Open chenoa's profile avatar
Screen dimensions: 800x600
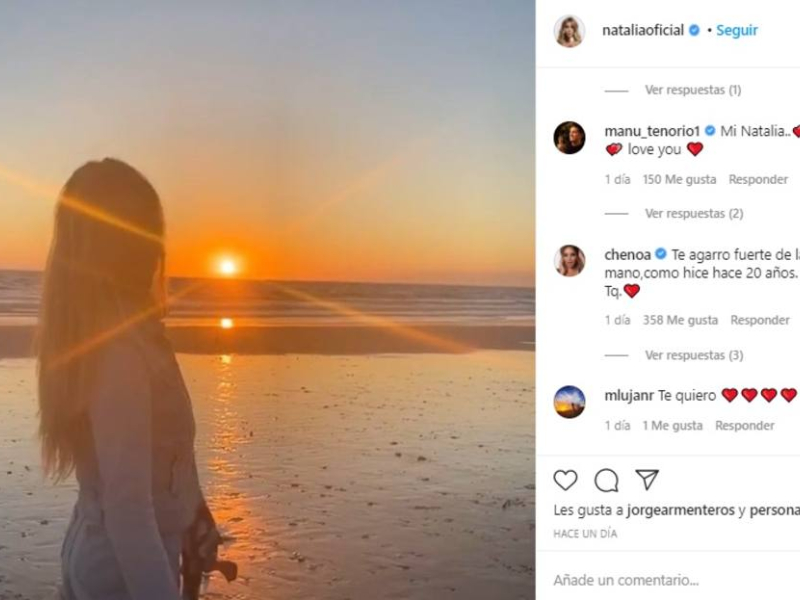(569, 260)
